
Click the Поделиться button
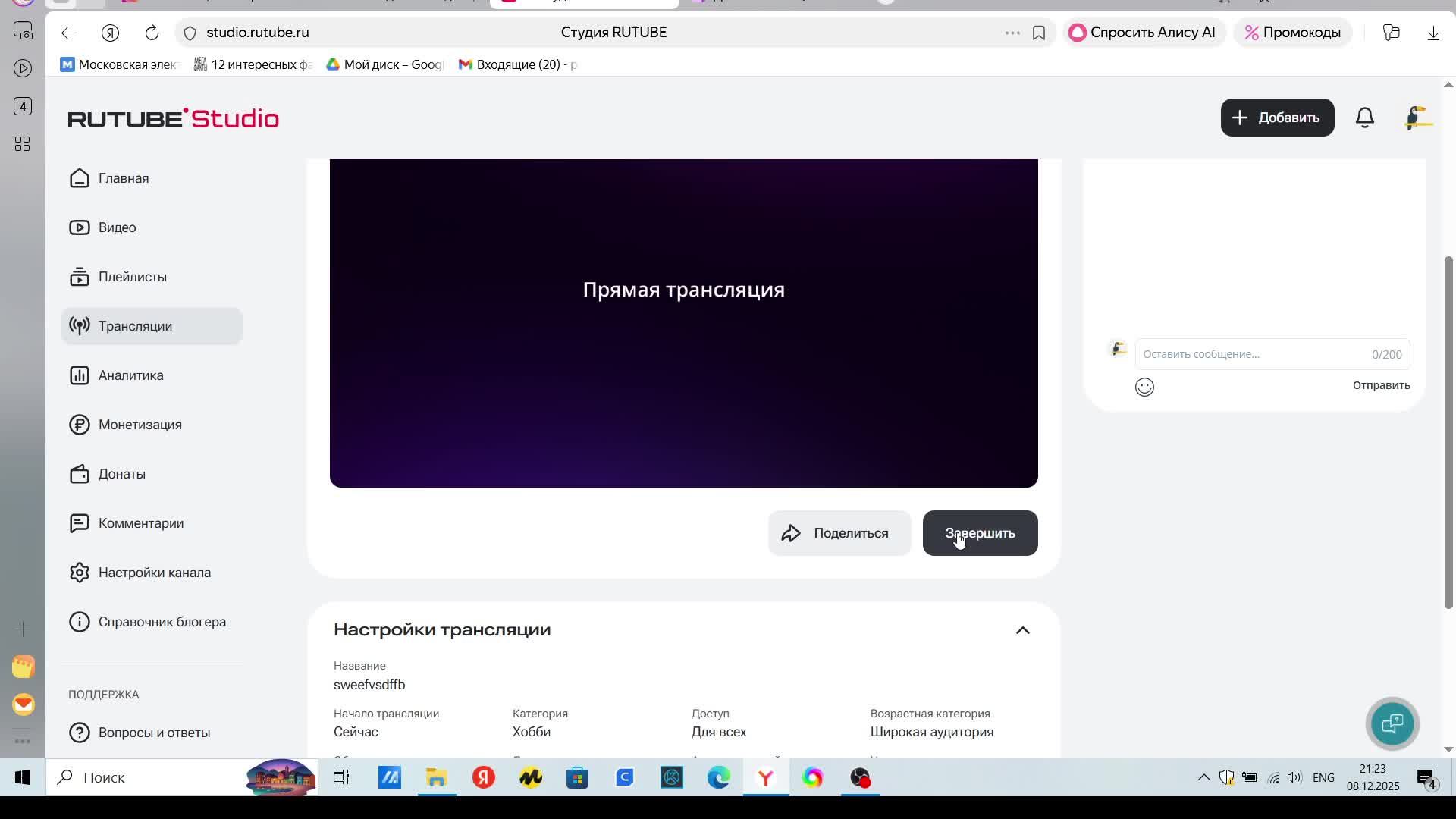click(x=839, y=533)
